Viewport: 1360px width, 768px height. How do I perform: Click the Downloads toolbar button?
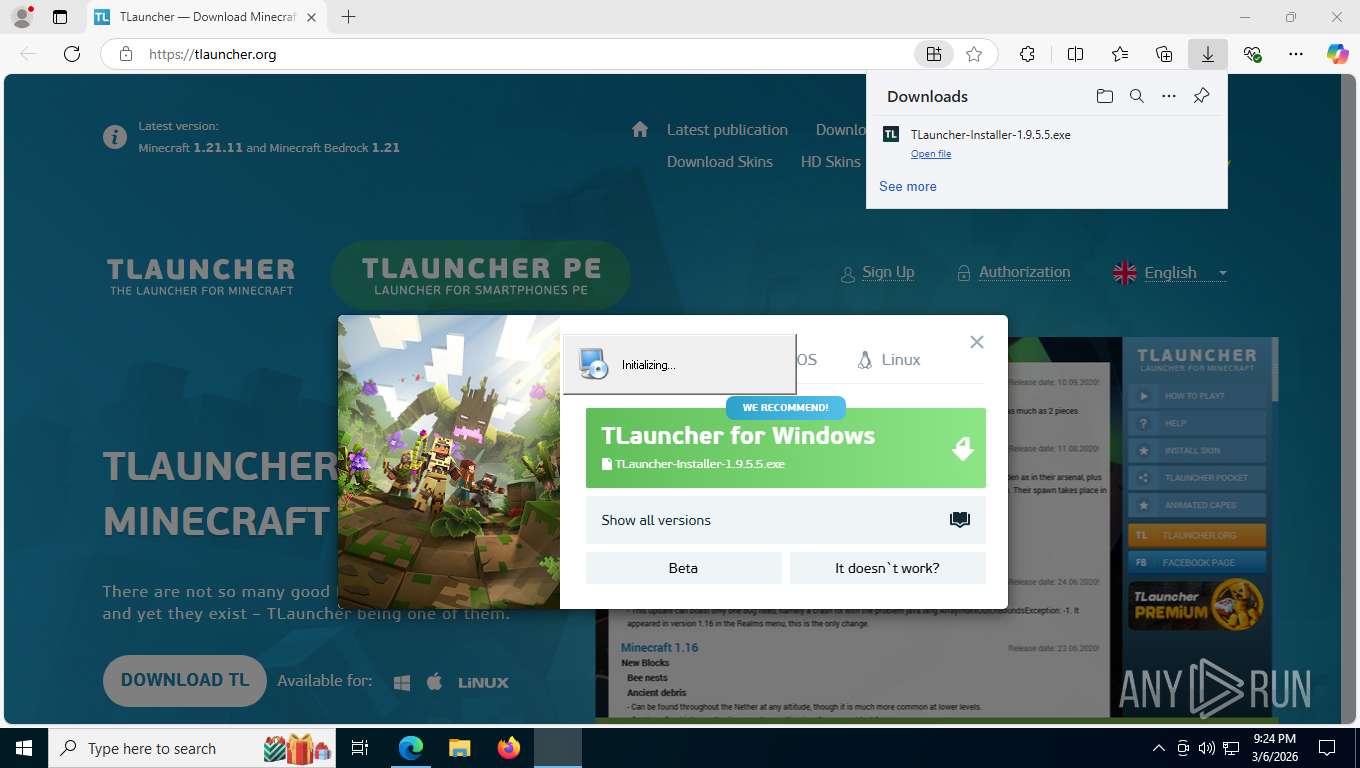pos(1208,54)
